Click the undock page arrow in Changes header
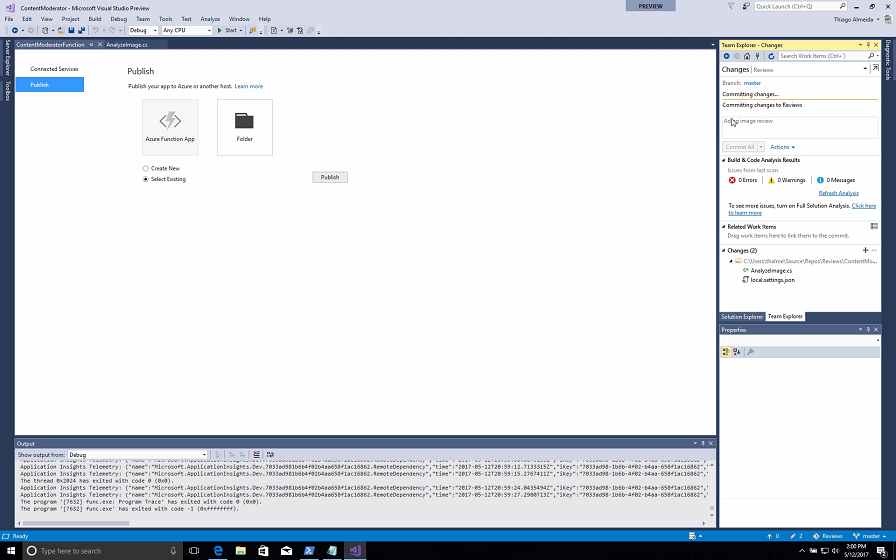896x560 pixels. [875, 69]
